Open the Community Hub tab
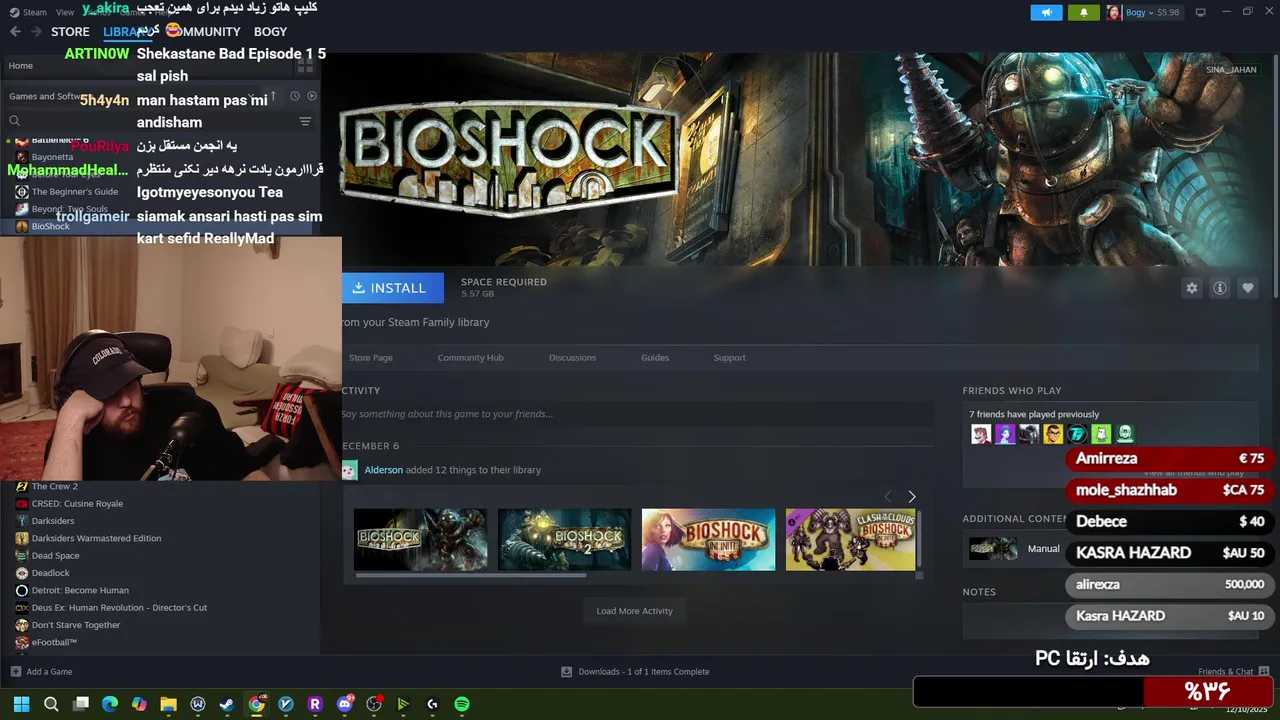1280x720 pixels. click(x=470, y=358)
